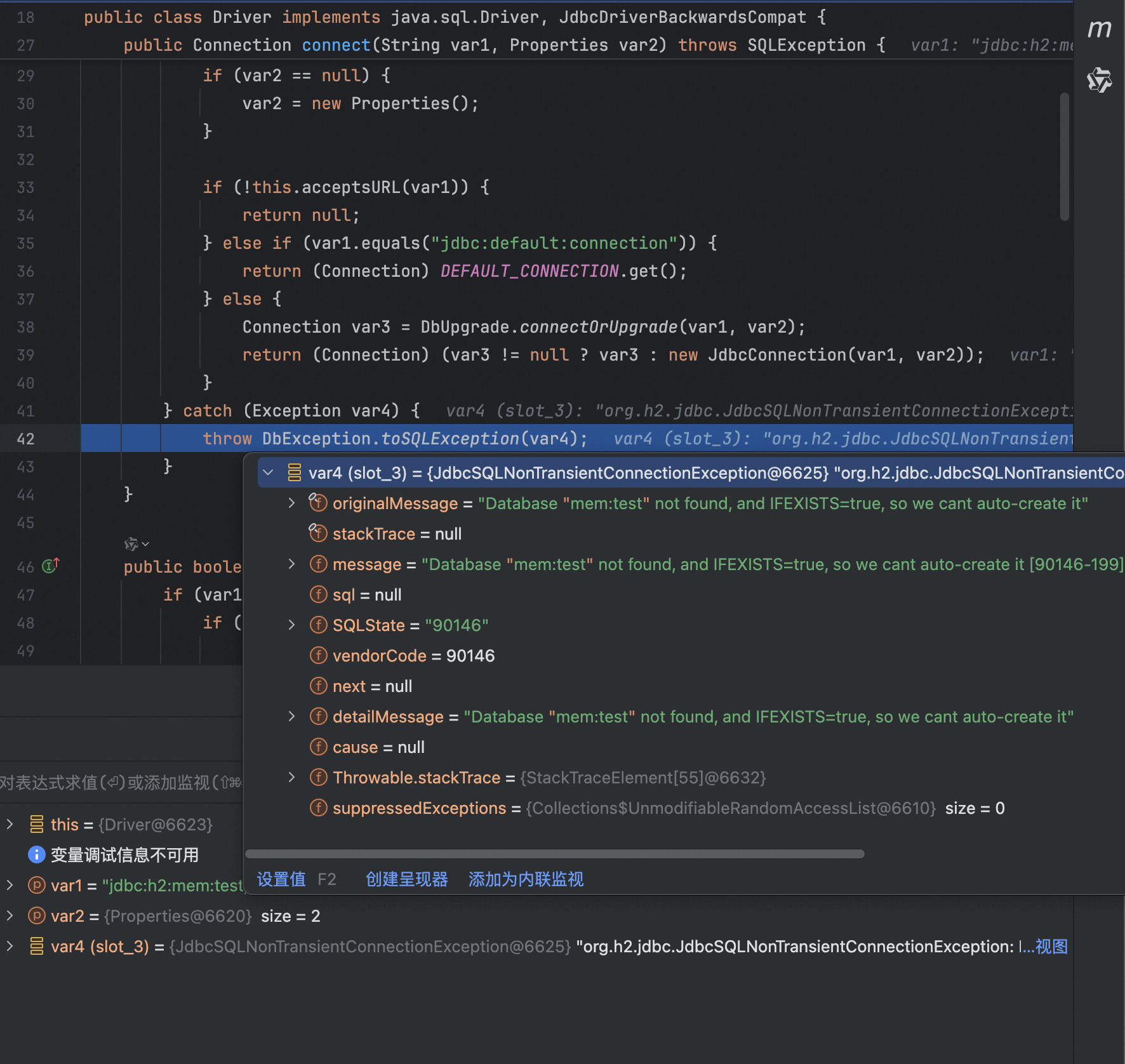Click the field icon beside suppressedExceptions
The width and height of the screenshot is (1125, 1064).
[318, 808]
